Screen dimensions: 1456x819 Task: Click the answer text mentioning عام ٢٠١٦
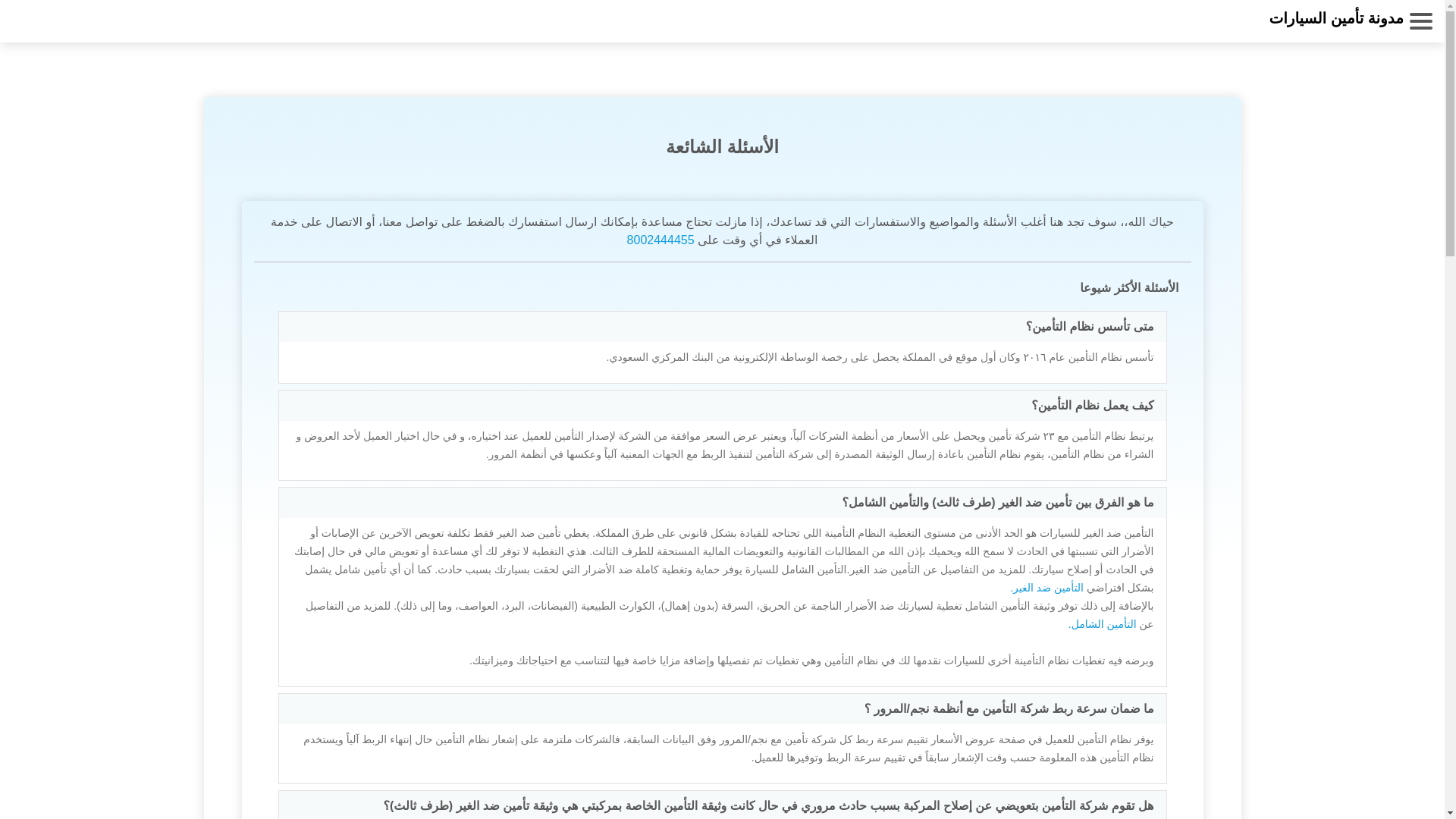pyautogui.click(x=880, y=357)
